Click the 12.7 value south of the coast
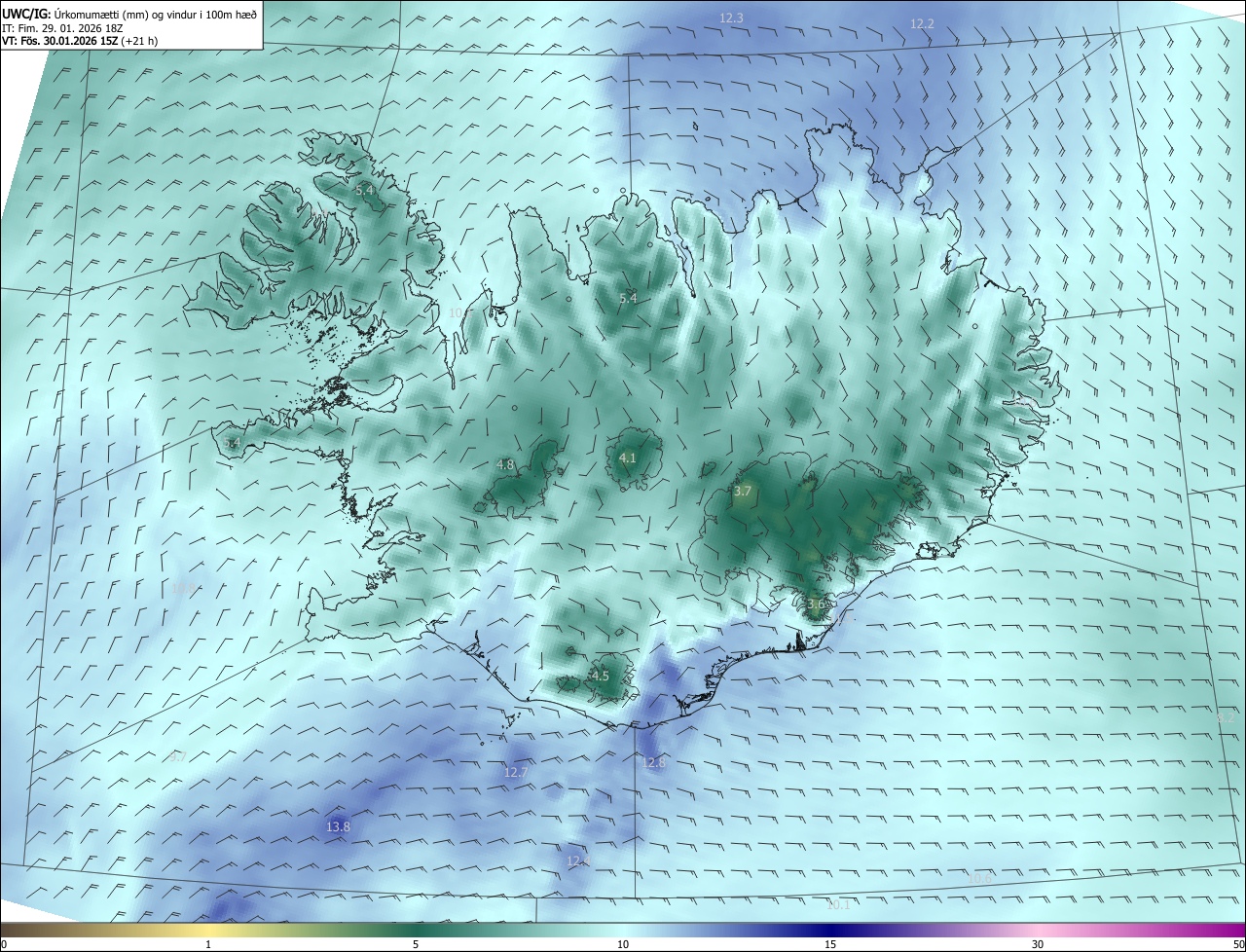The height and width of the screenshot is (952, 1246). [x=515, y=773]
